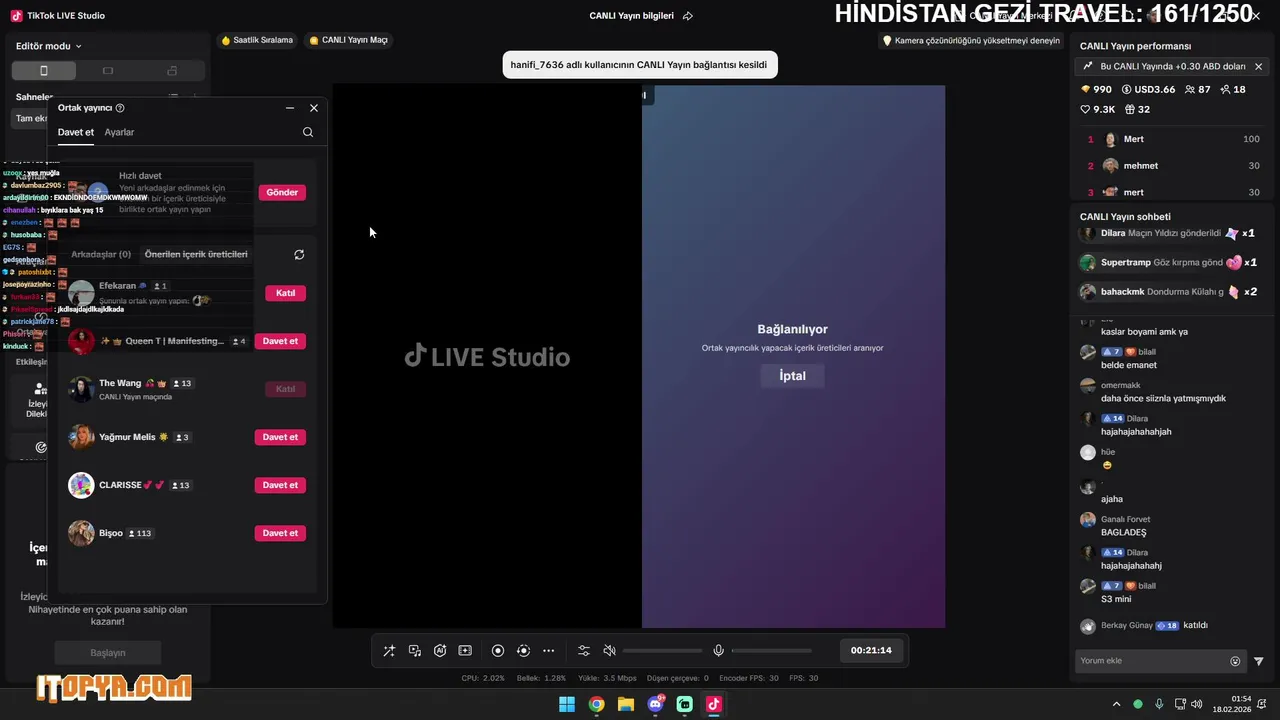
Task: Select the landscape layout mode
Action: coord(108,71)
